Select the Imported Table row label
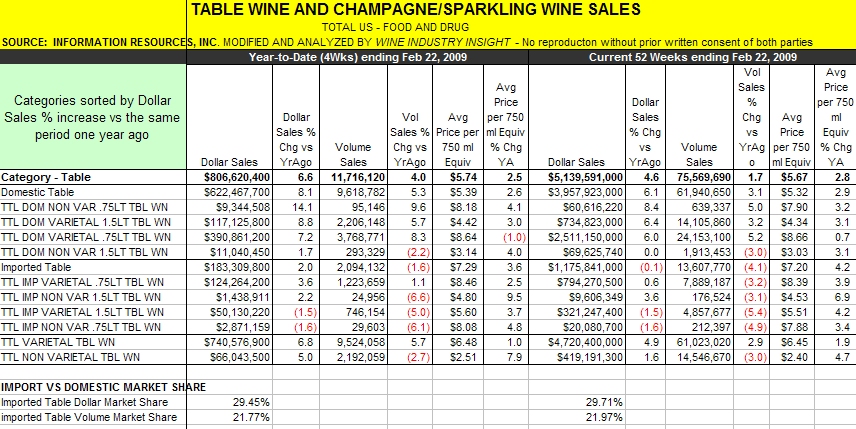 coord(36,267)
